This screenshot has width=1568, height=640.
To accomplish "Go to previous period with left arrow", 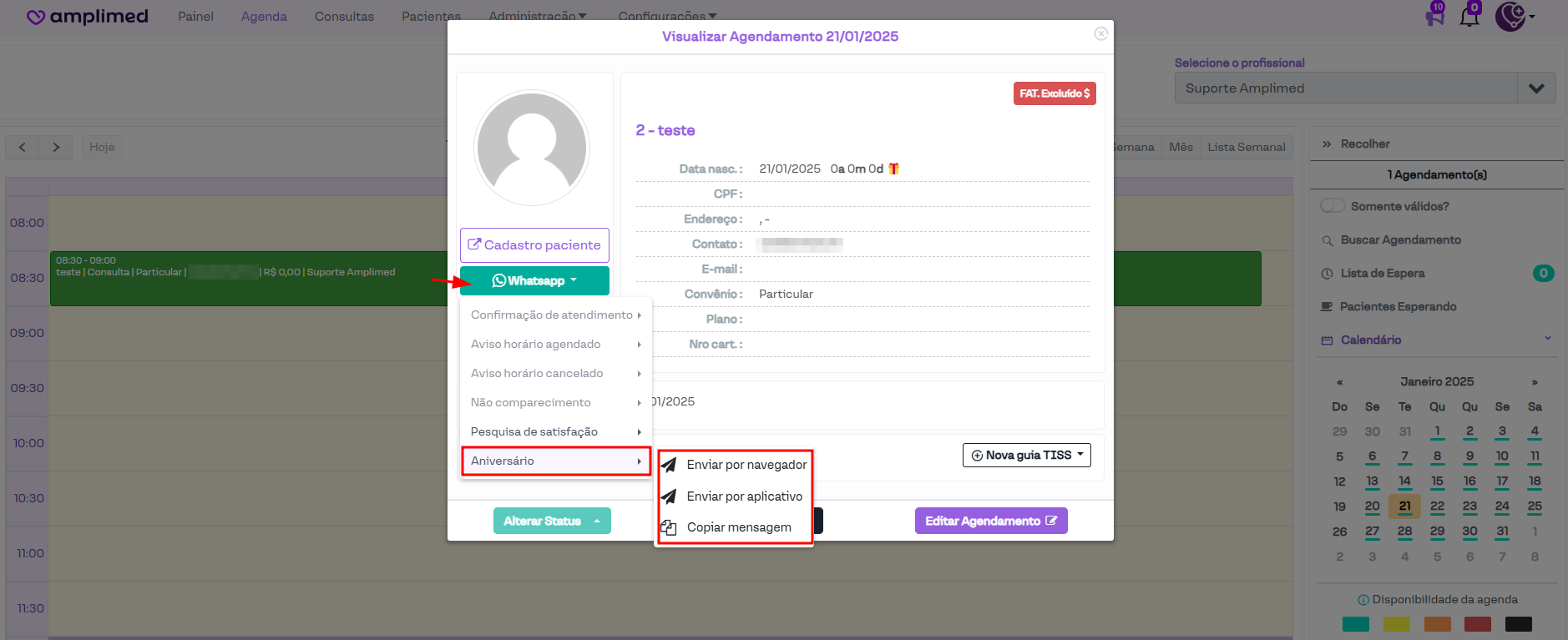I will tap(23, 147).
